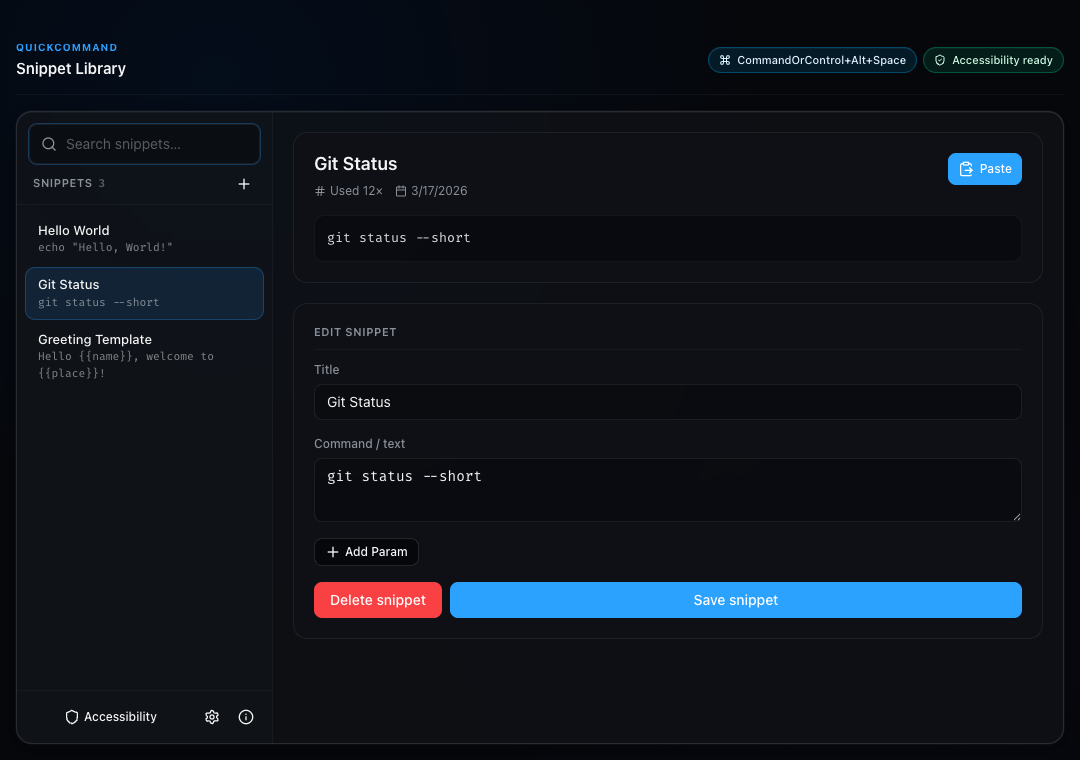Click the textarea resize handle in its corner
Screen dimensions: 1080x760
point(1017,517)
